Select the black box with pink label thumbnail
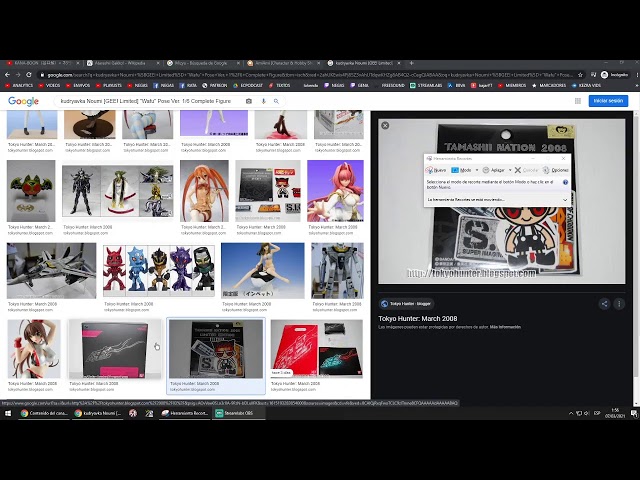The height and width of the screenshot is (480, 640). pyautogui.click(x=115, y=349)
